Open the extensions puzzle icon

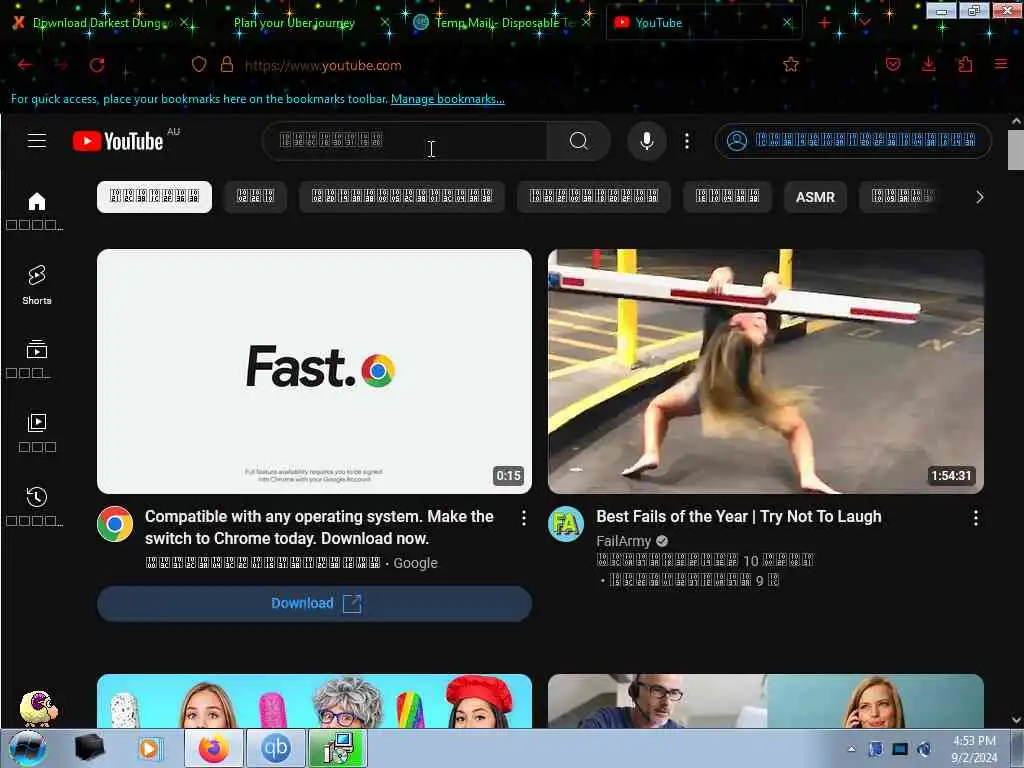pyautogui.click(x=965, y=64)
